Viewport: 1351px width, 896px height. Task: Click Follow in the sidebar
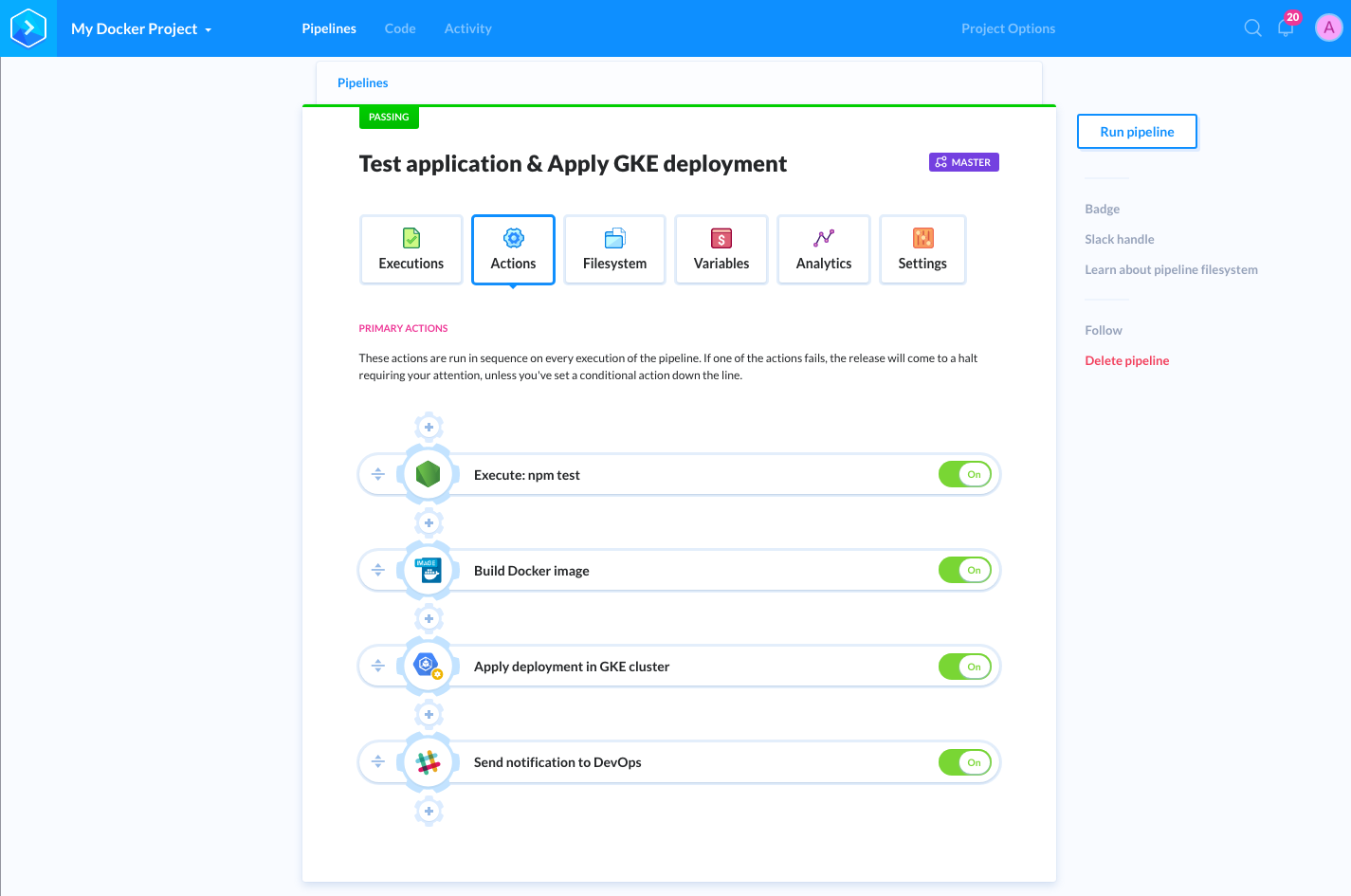tap(1104, 330)
